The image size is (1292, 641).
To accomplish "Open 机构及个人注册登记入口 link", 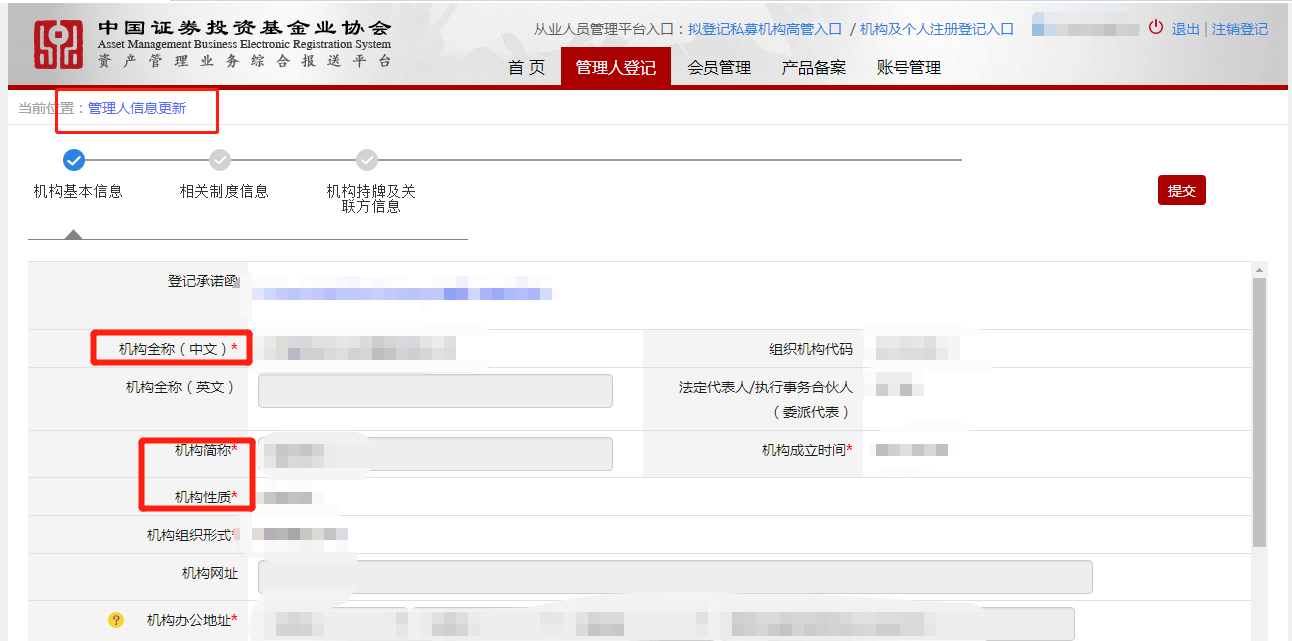I will point(937,29).
